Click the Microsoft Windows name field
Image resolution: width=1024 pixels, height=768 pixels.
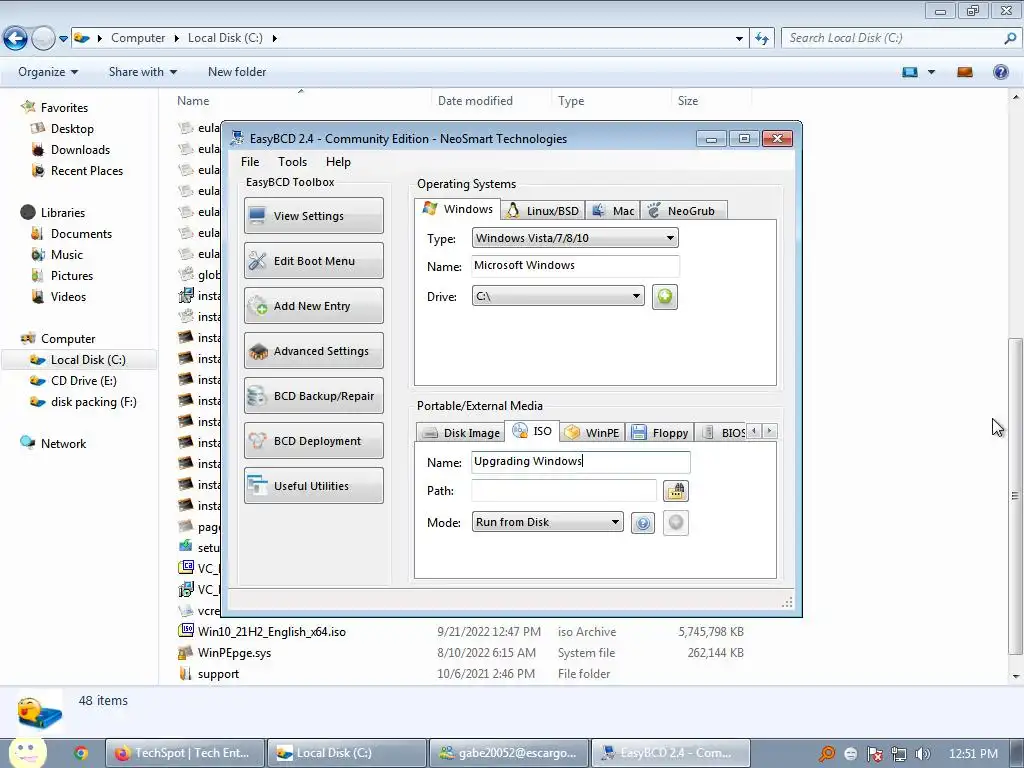click(x=575, y=265)
